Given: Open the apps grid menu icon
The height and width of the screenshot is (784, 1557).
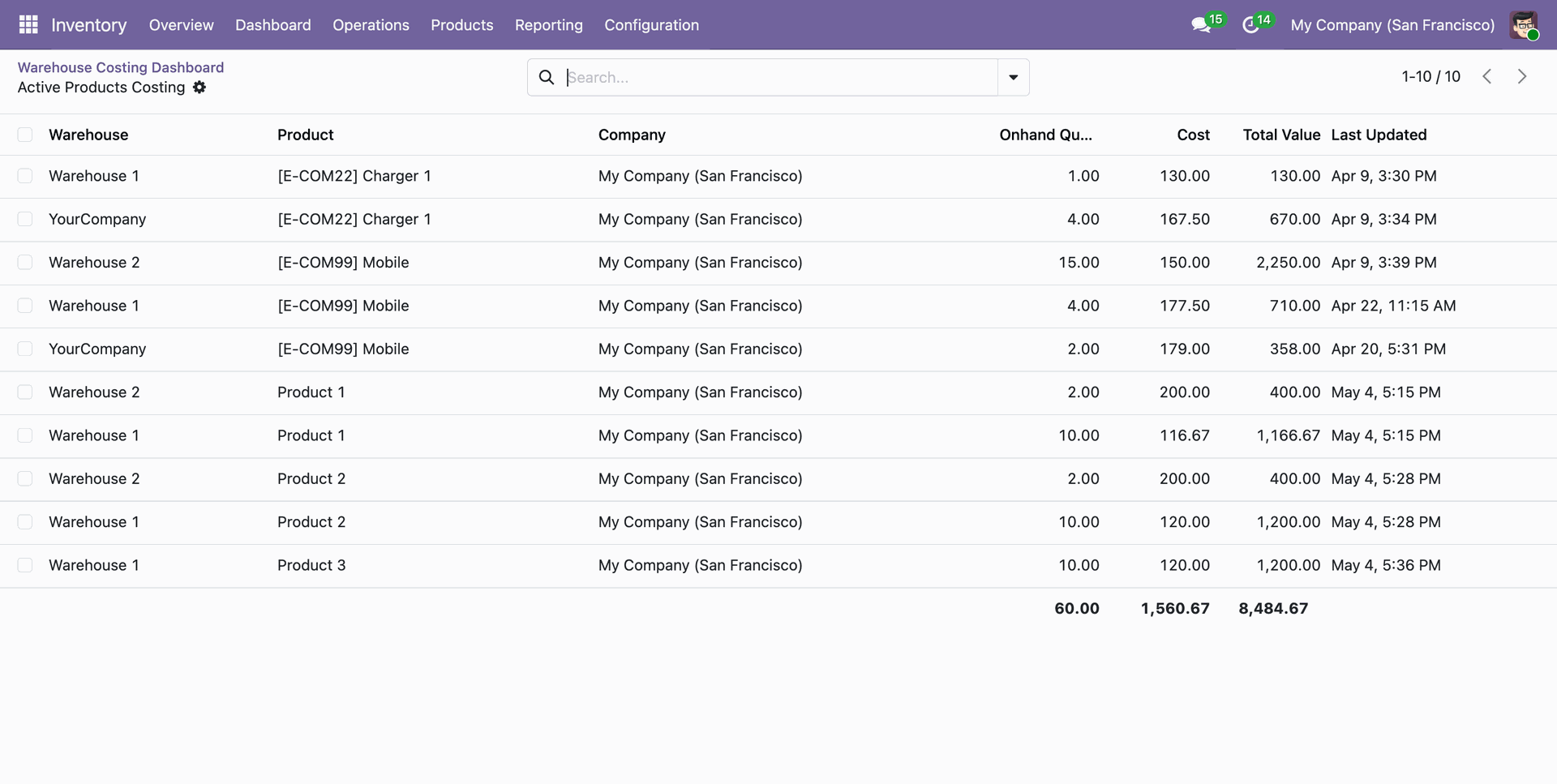Looking at the screenshot, I should click(28, 25).
